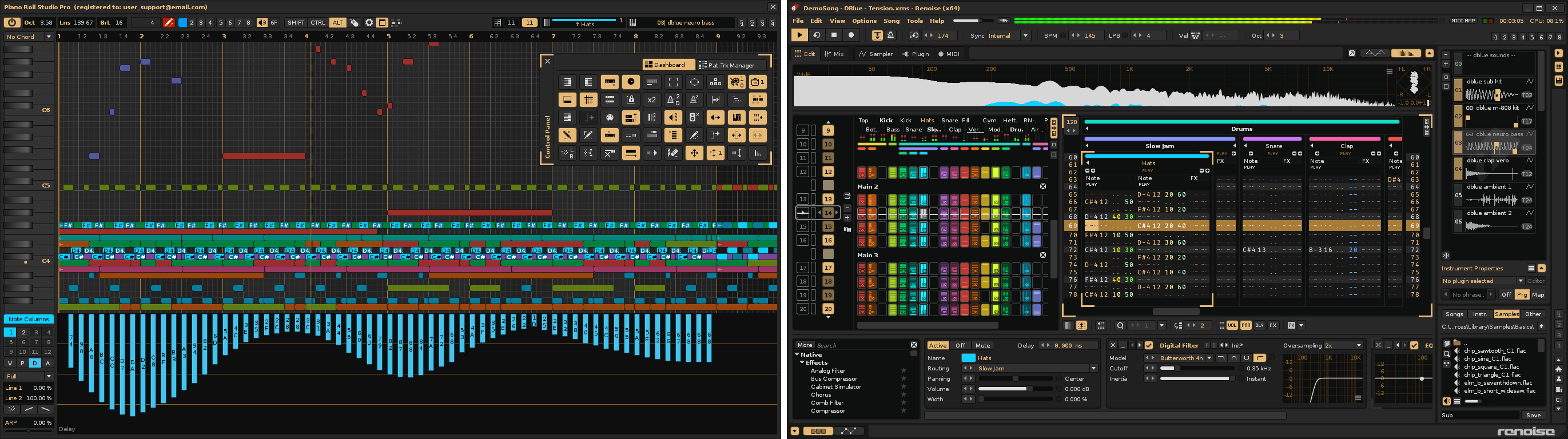Collapse the Native tree in effects list
1568x439 pixels.
pyautogui.click(x=797, y=354)
